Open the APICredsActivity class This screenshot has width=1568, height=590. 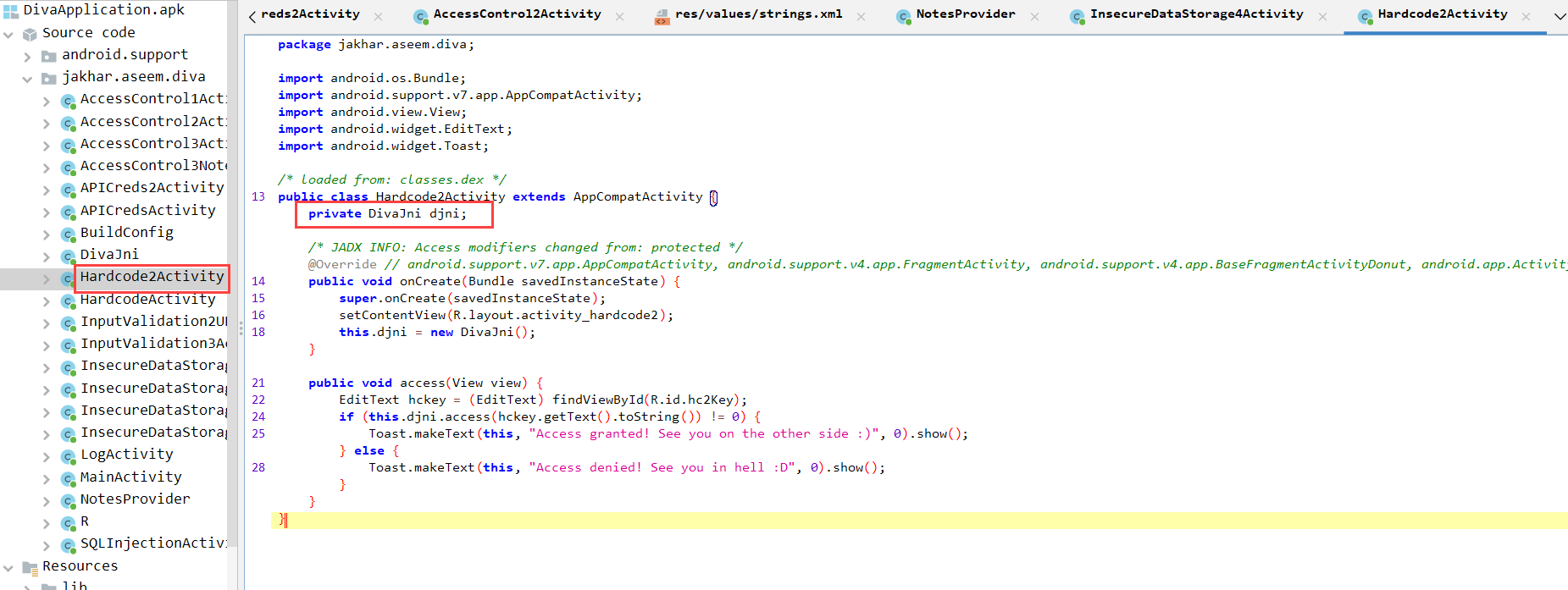tap(147, 210)
